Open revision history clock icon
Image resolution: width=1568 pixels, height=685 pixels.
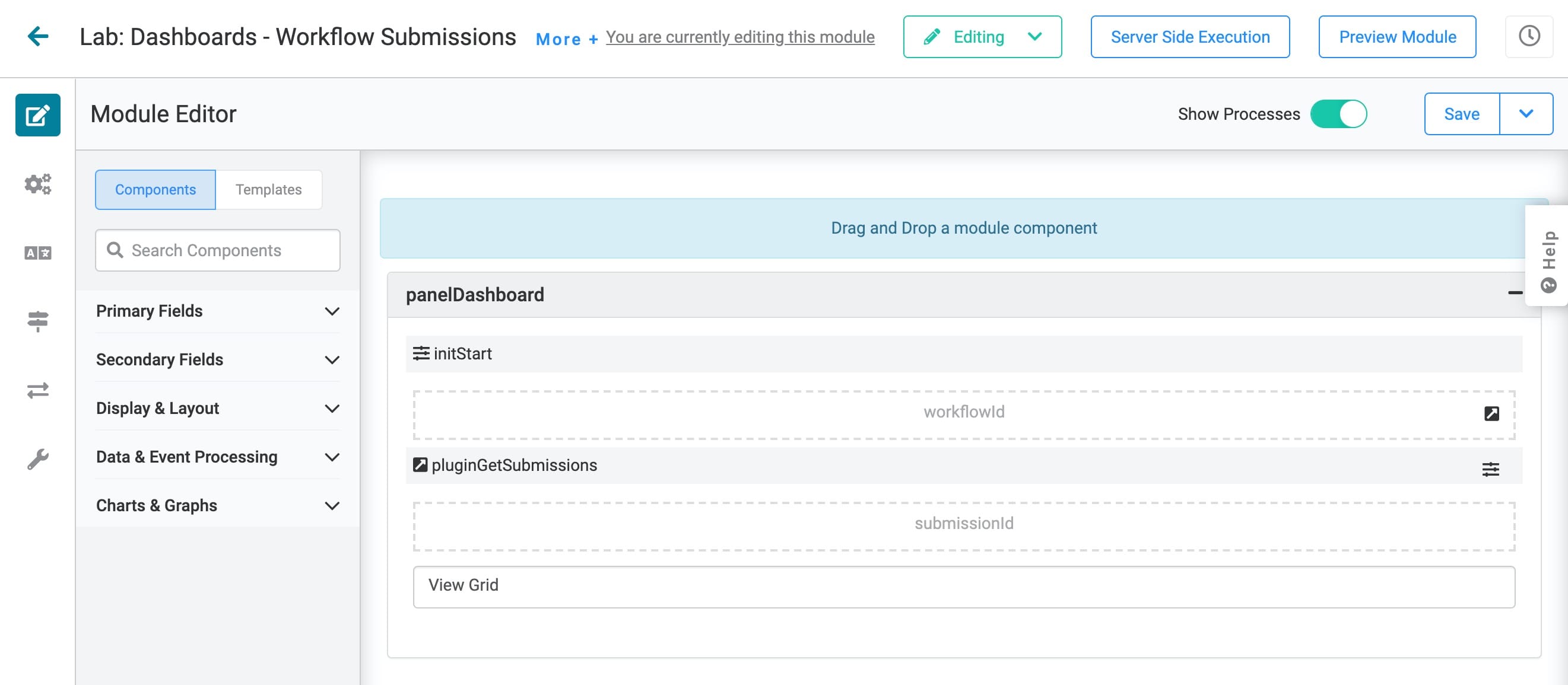coord(1529,37)
